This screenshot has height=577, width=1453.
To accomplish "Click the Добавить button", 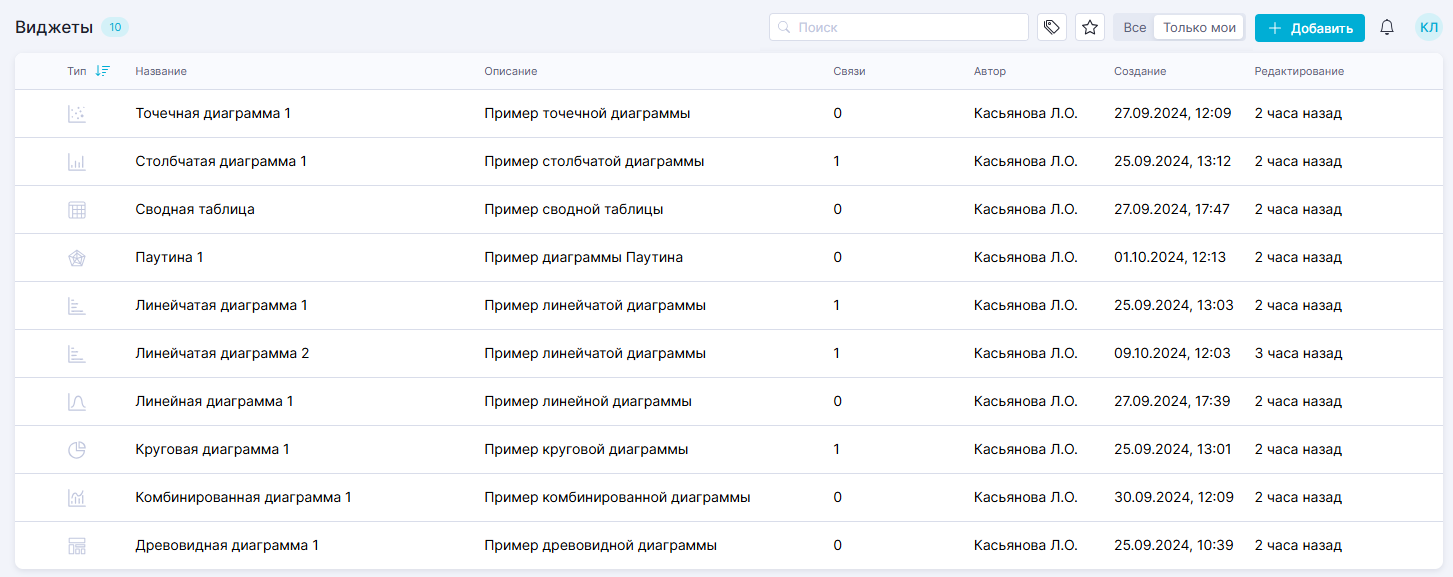I will (x=1309, y=27).
